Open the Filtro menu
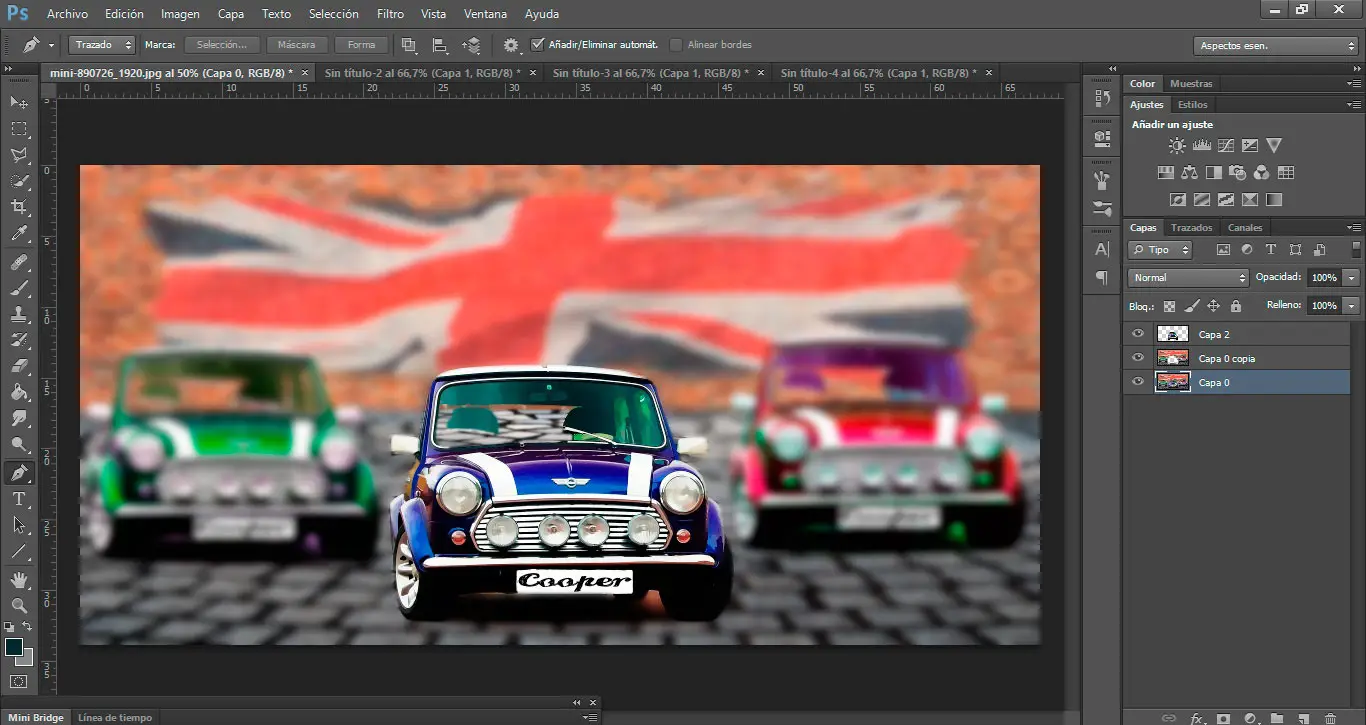The image size is (1366, 725). coord(390,14)
